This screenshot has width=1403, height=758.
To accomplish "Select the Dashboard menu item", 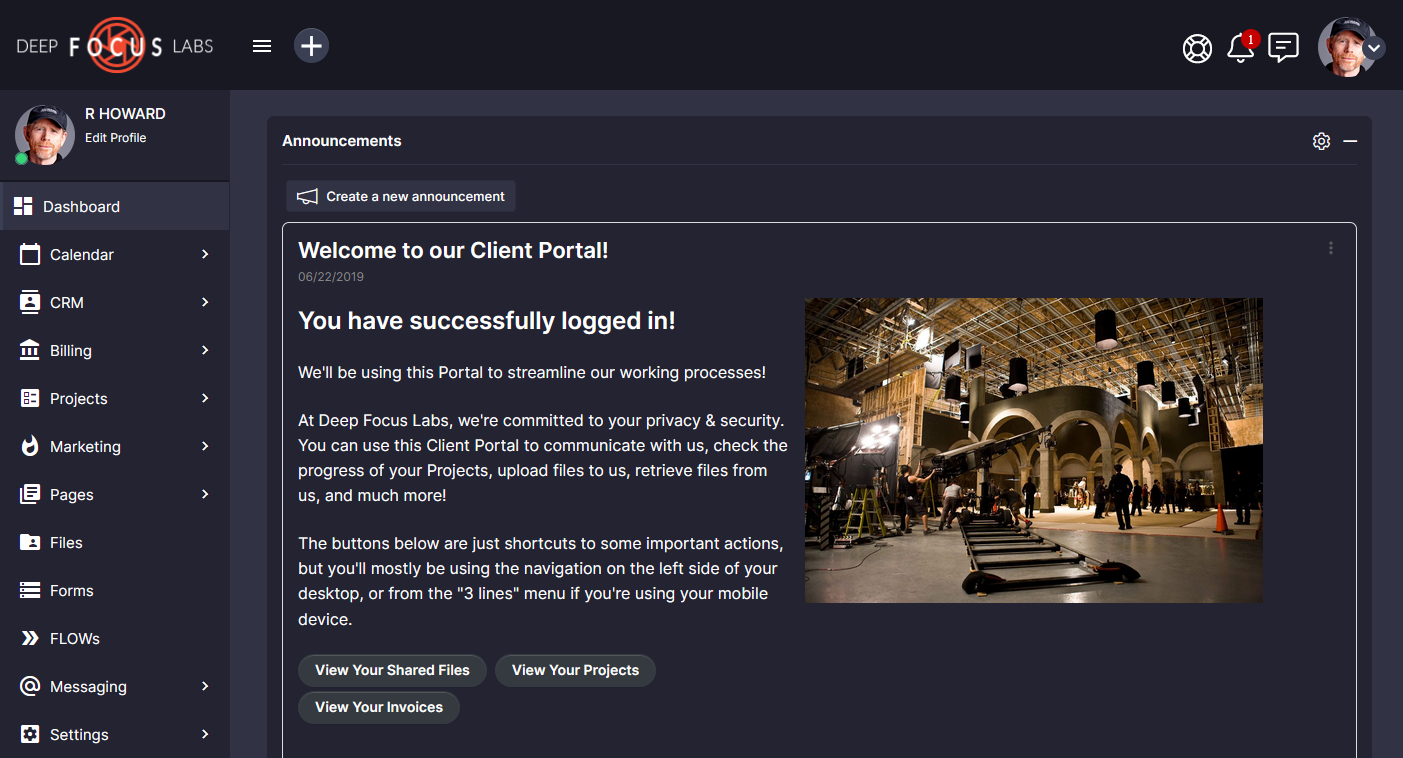I will tap(115, 206).
